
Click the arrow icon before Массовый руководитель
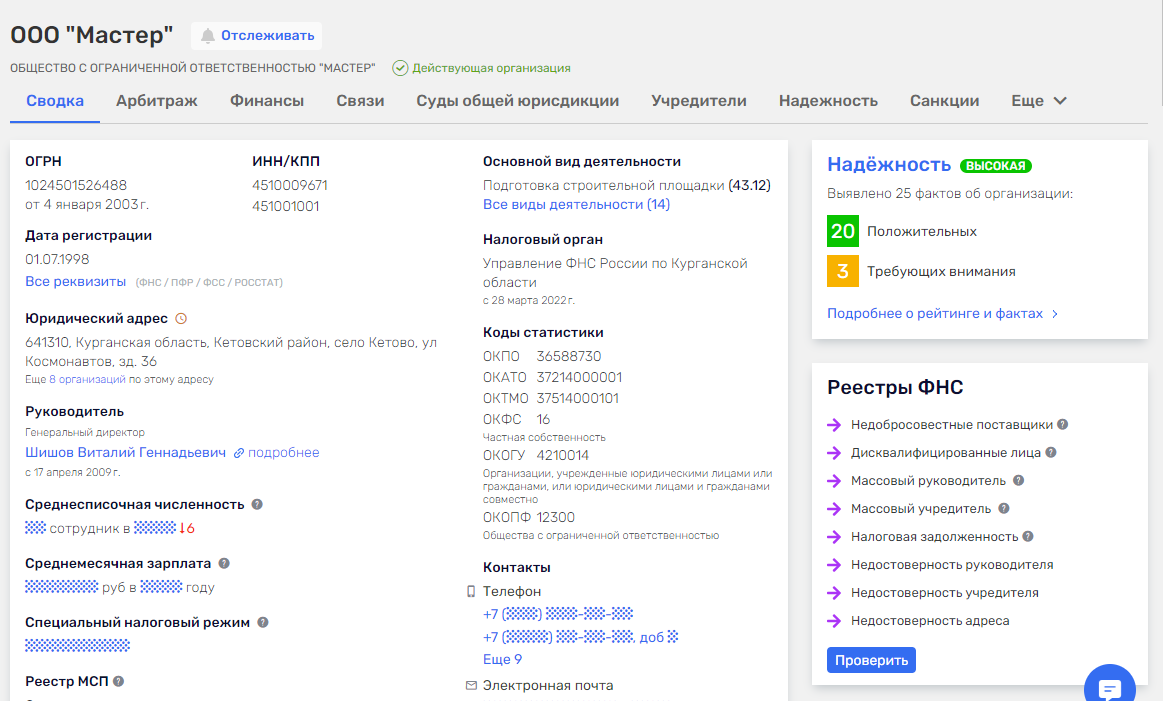[834, 481]
